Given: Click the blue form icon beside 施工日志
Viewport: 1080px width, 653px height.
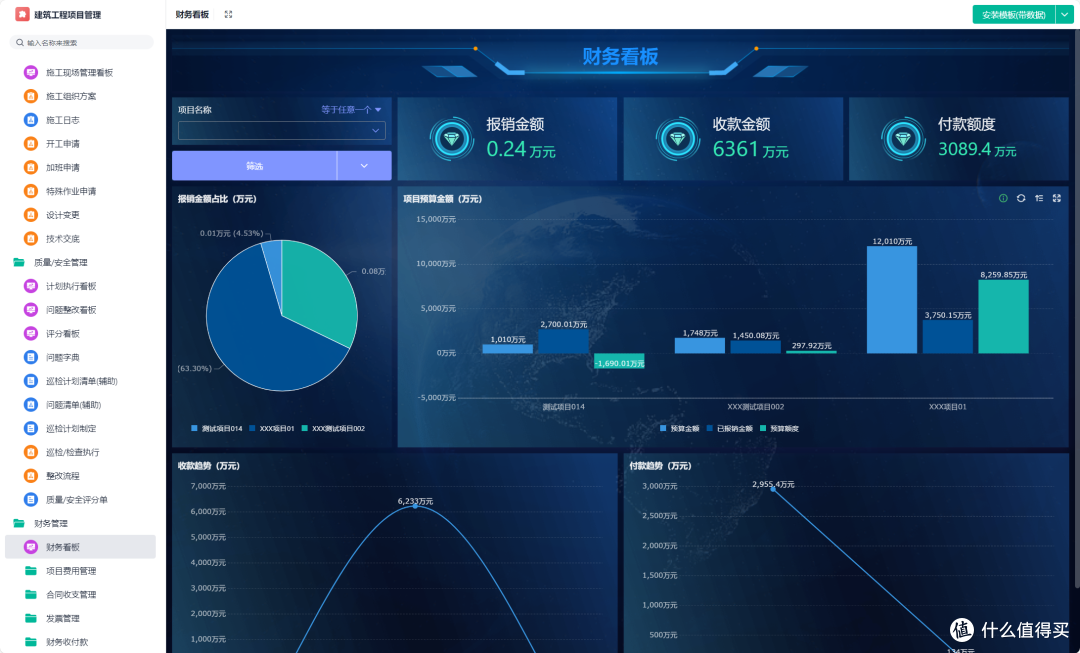Looking at the screenshot, I should pos(30,120).
